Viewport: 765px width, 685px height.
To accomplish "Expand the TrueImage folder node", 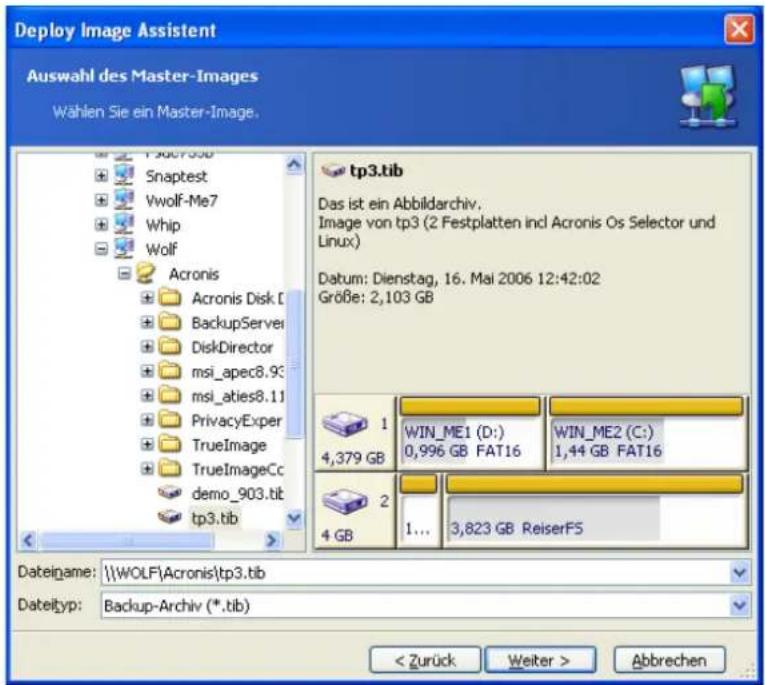I will pos(147,444).
